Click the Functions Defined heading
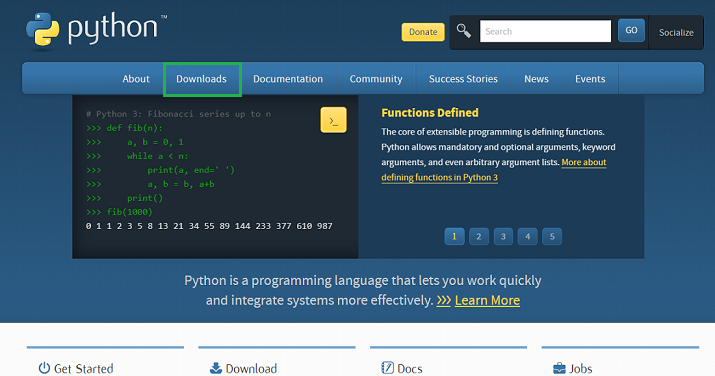Image resolution: width=715 pixels, height=376 pixels. point(430,113)
